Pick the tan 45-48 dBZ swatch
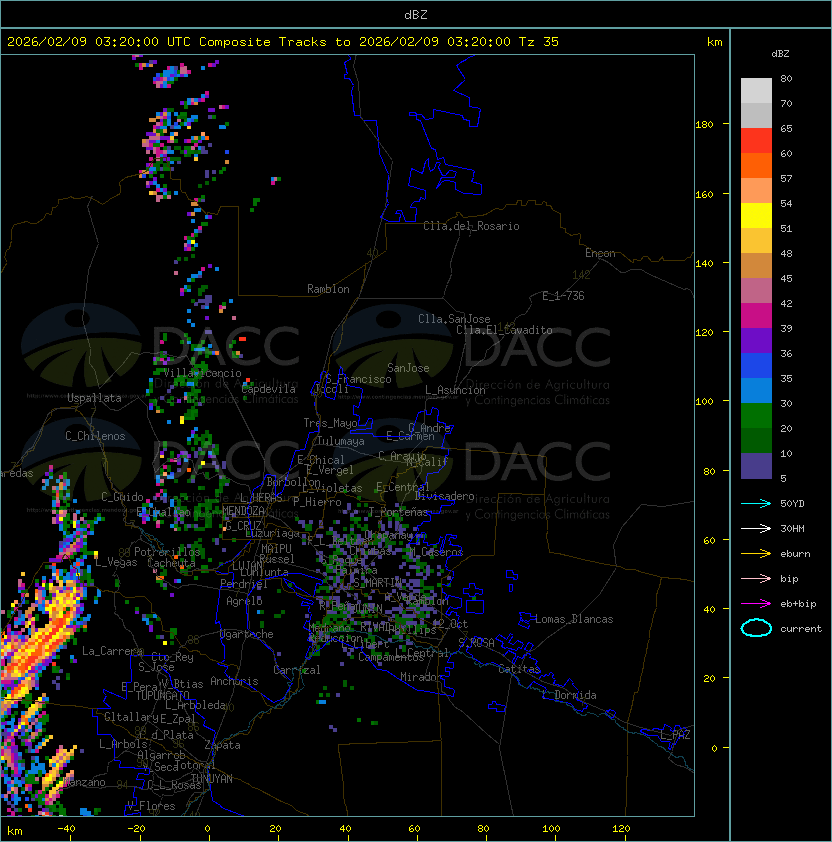This screenshot has width=832, height=842. 756,265
